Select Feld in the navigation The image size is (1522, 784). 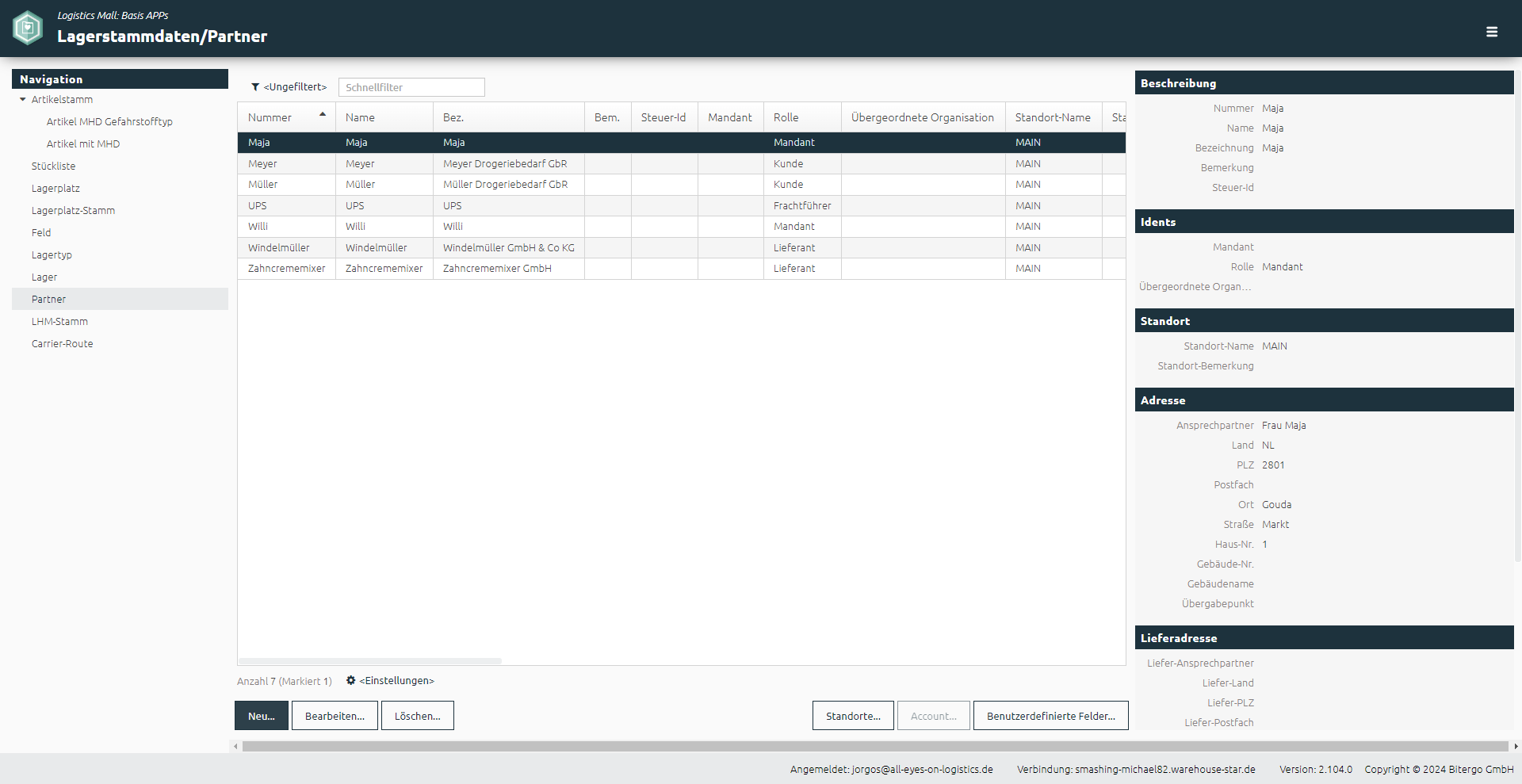point(41,232)
